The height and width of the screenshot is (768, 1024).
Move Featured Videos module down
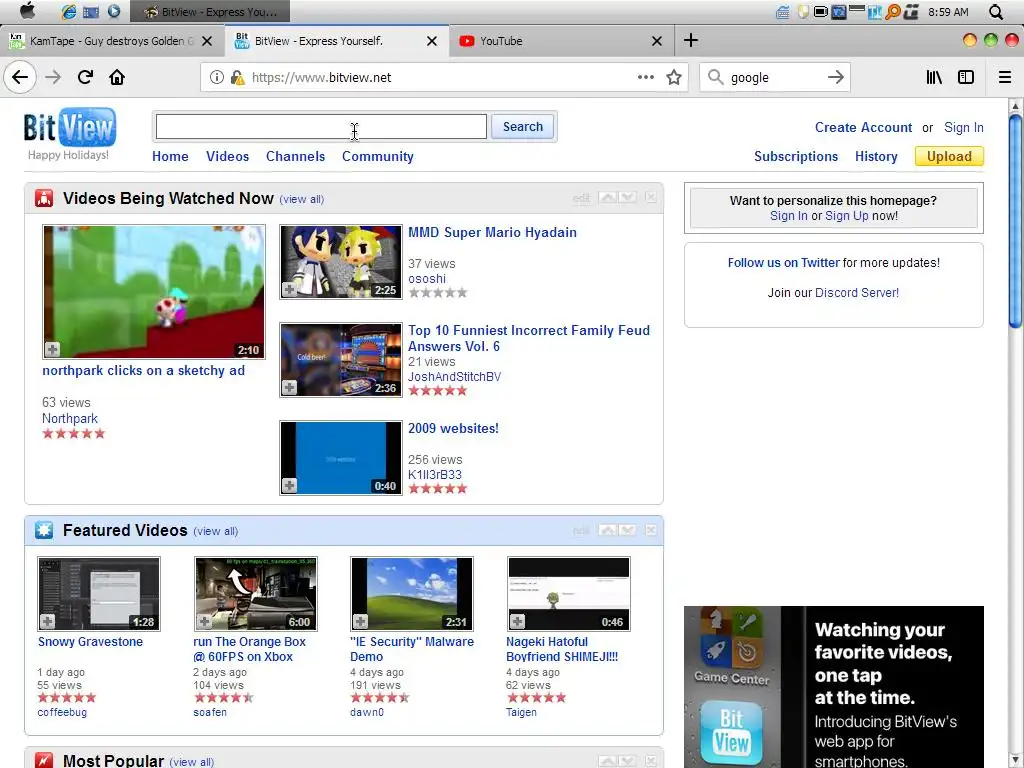coord(628,530)
